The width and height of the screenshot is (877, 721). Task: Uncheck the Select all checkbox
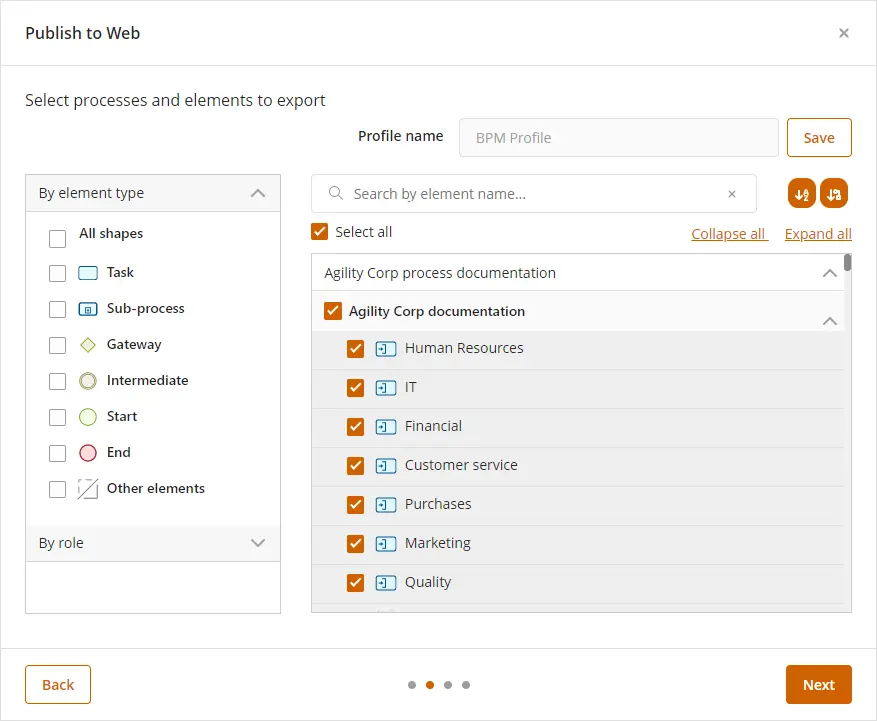pyautogui.click(x=319, y=232)
